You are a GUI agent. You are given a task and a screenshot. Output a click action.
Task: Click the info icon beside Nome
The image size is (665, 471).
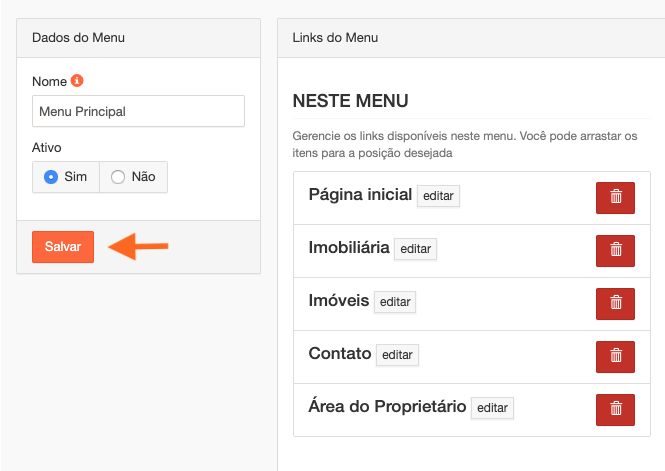click(77, 81)
